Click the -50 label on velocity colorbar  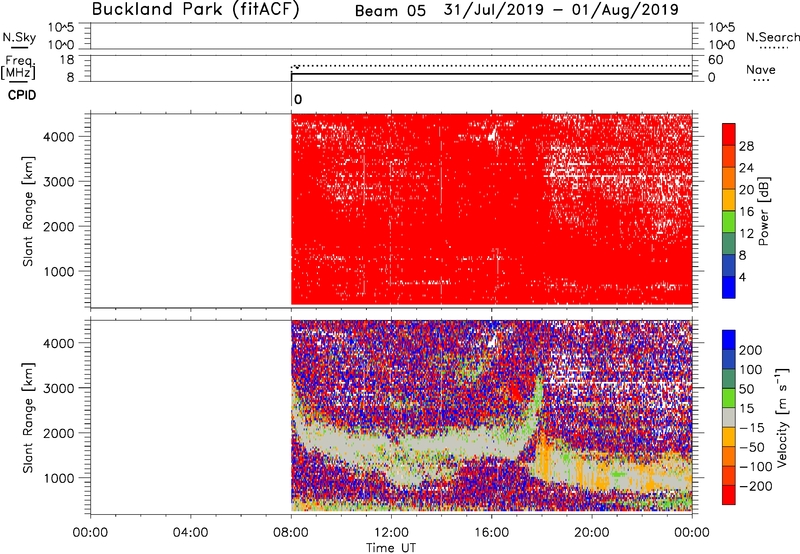click(x=752, y=448)
